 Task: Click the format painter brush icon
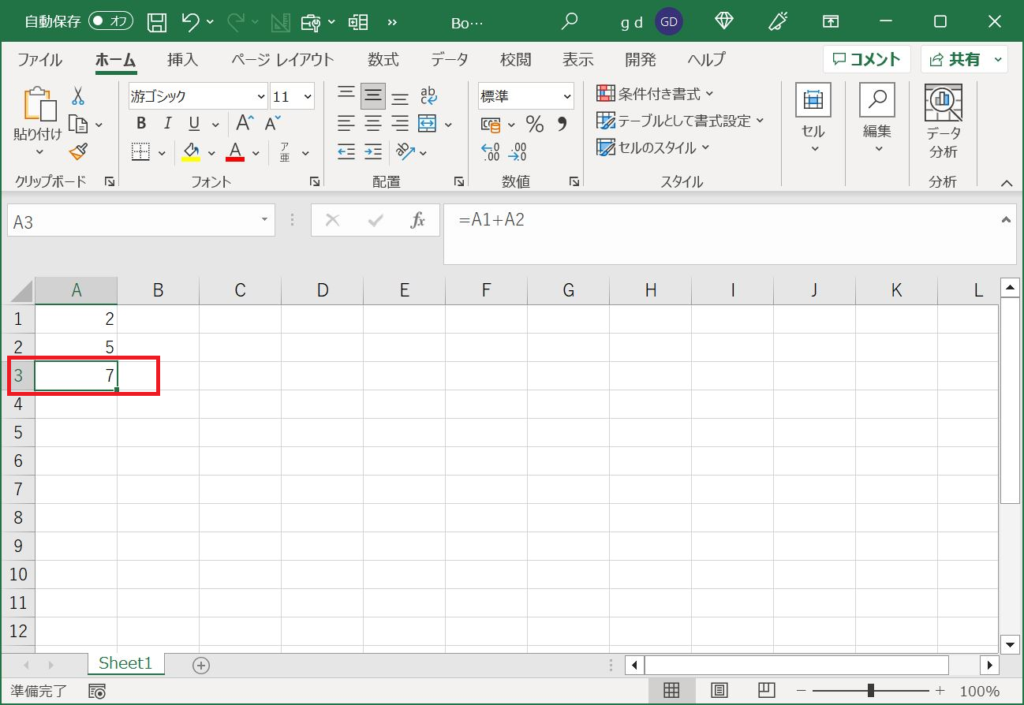click(78, 152)
